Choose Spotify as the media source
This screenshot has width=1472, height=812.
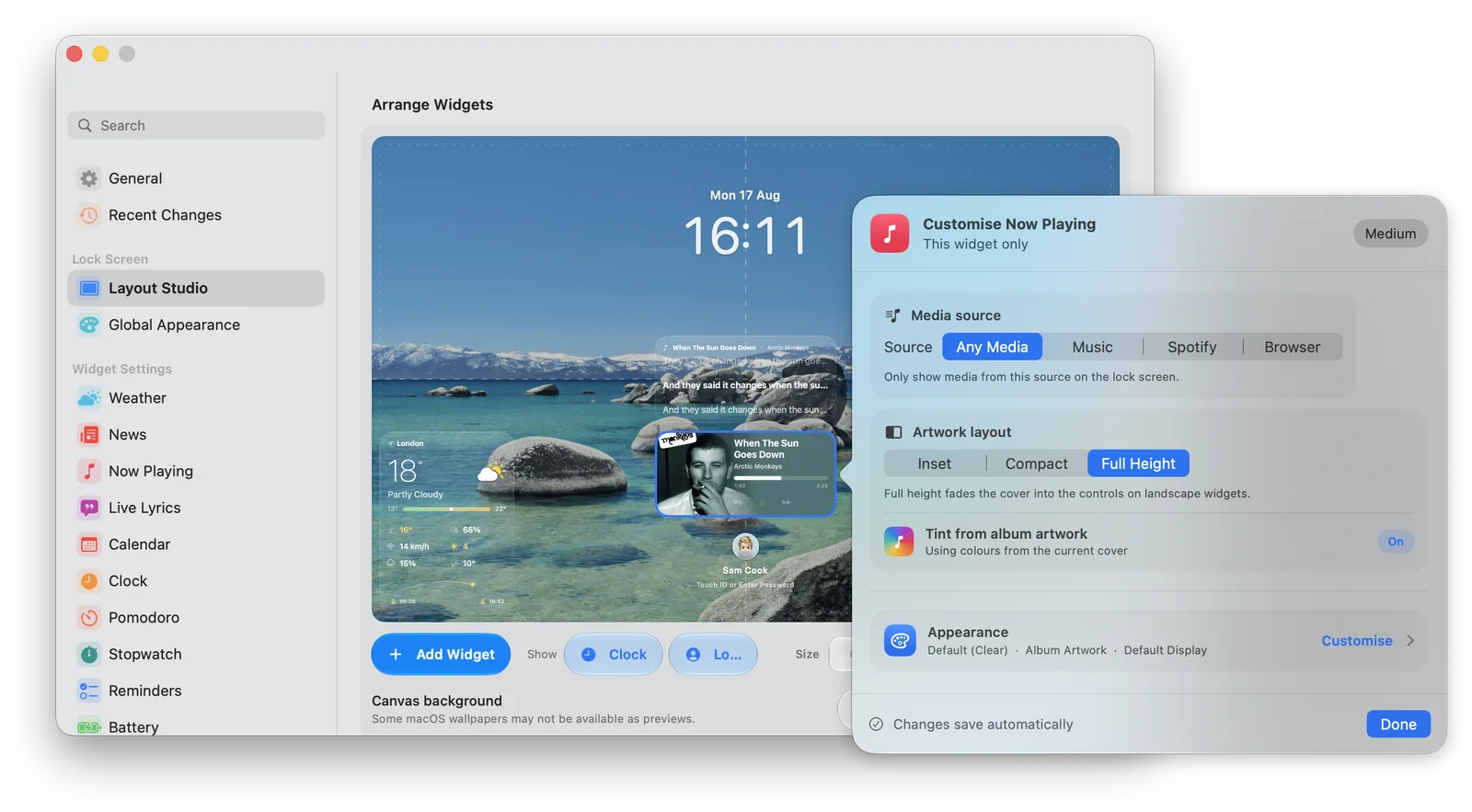click(x=1191, y=347)
